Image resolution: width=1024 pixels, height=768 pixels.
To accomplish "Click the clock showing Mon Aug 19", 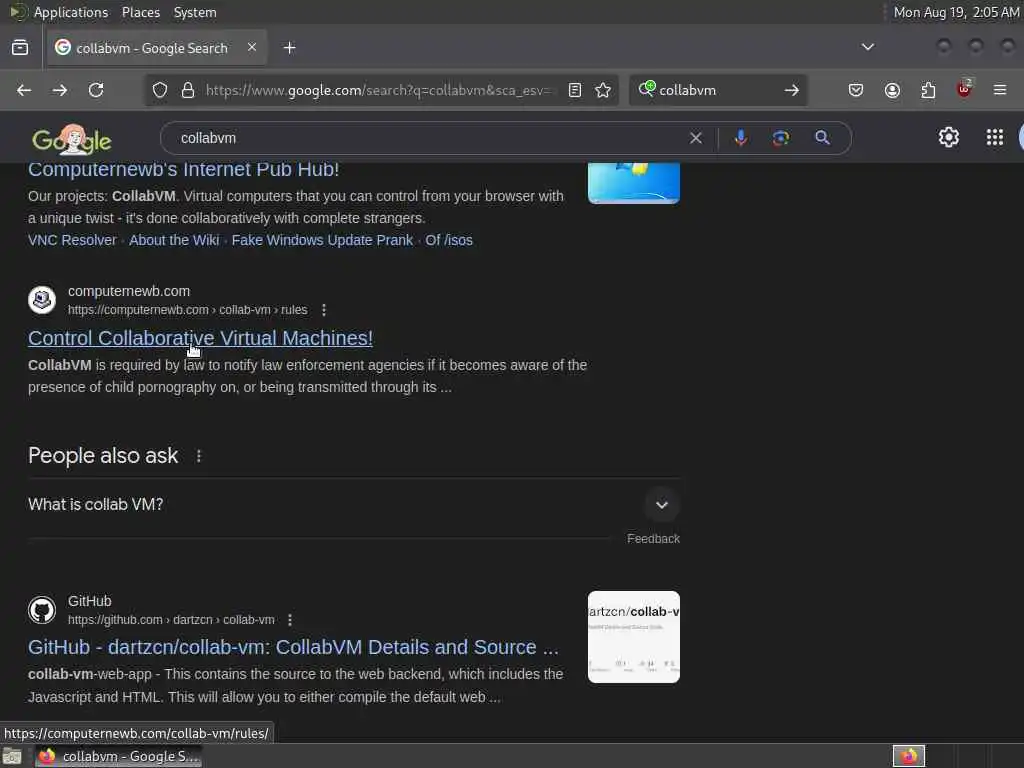I will (x=956, y=12).
